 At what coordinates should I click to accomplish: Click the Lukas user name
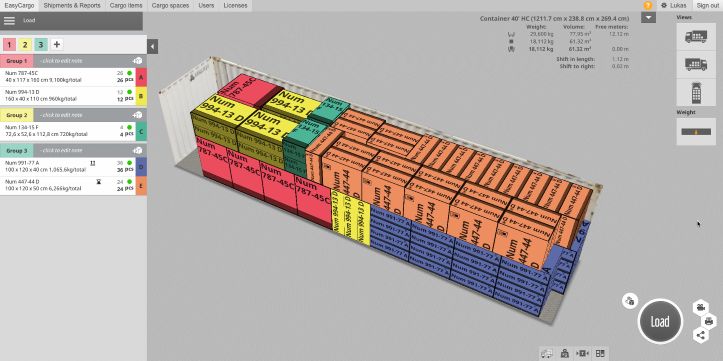[678, 6]
